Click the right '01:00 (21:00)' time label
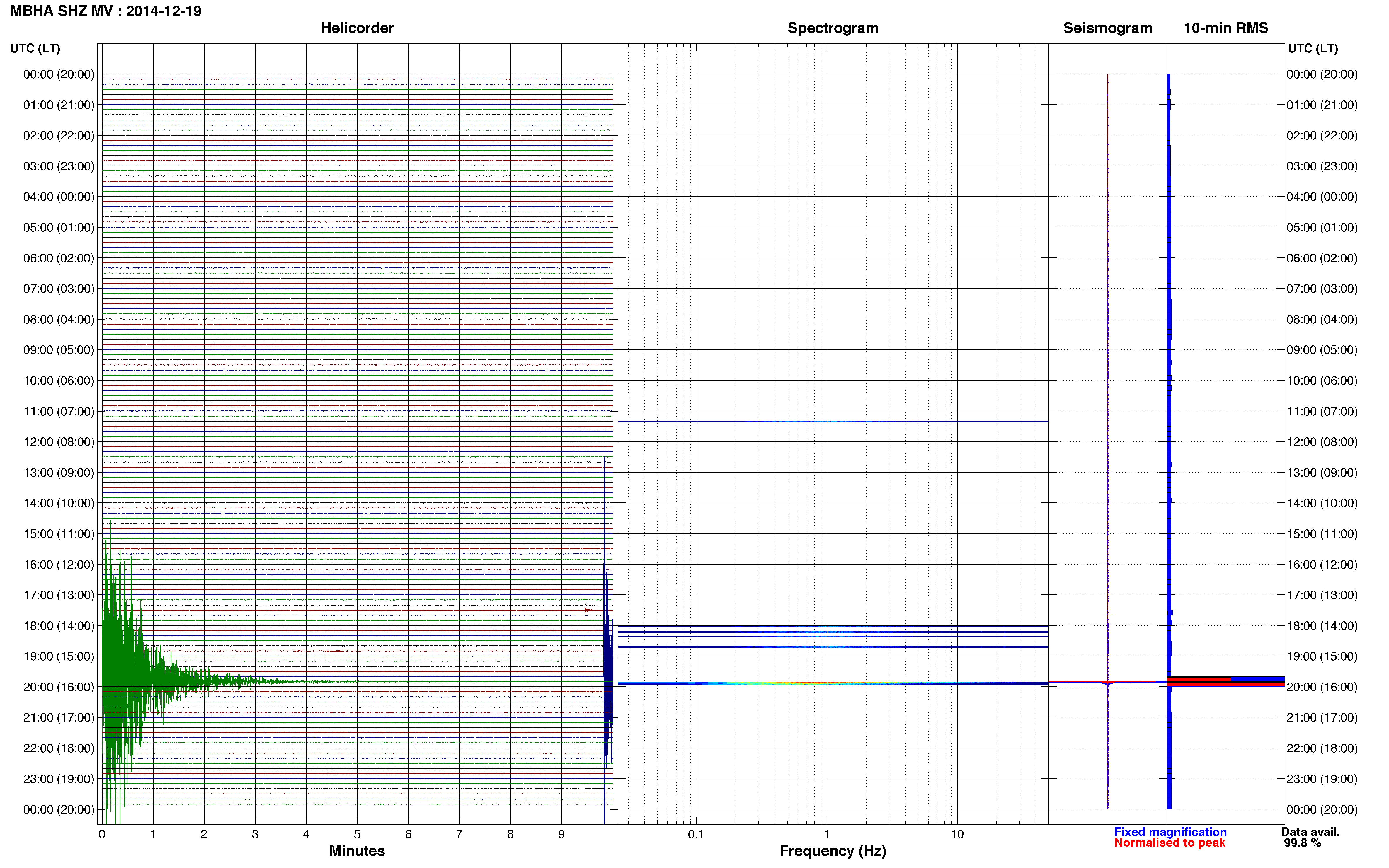The image size is (1389, 868). (x=1322, y=105)
